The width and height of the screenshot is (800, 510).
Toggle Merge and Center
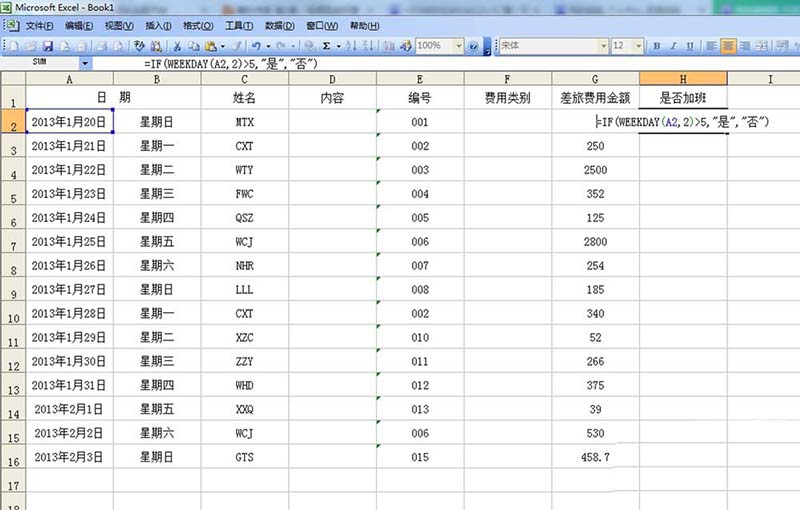pos(762,46)
